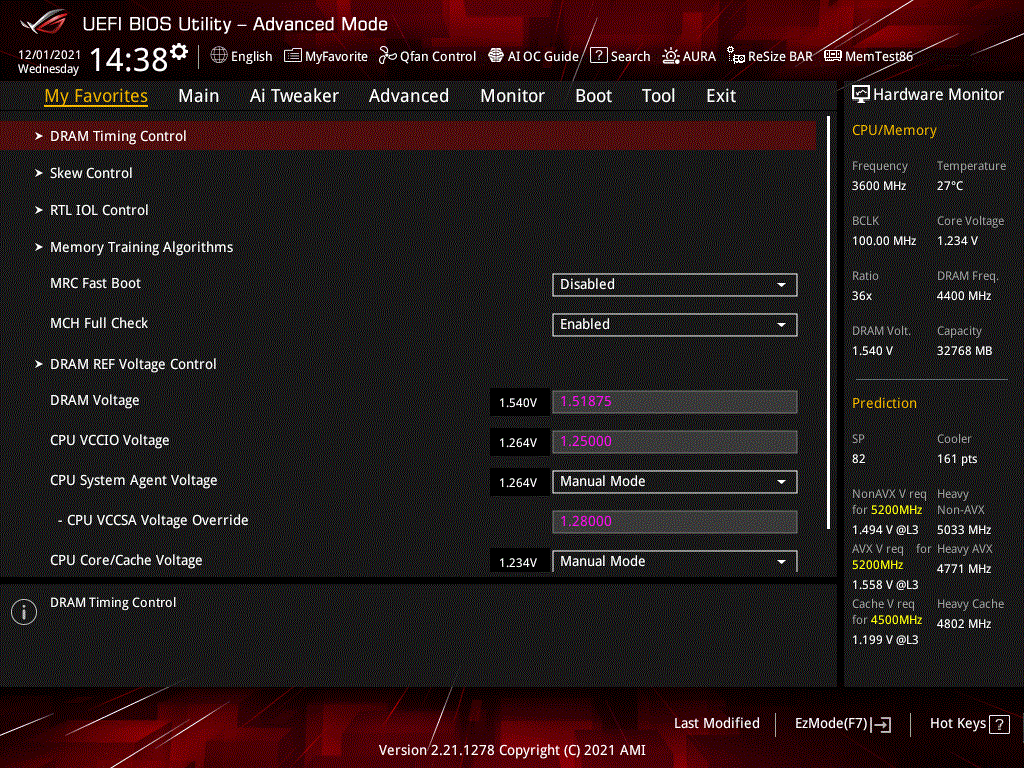Switch to Boot tab
Viewport: 1024px width, 768px height.
point(593,96)
